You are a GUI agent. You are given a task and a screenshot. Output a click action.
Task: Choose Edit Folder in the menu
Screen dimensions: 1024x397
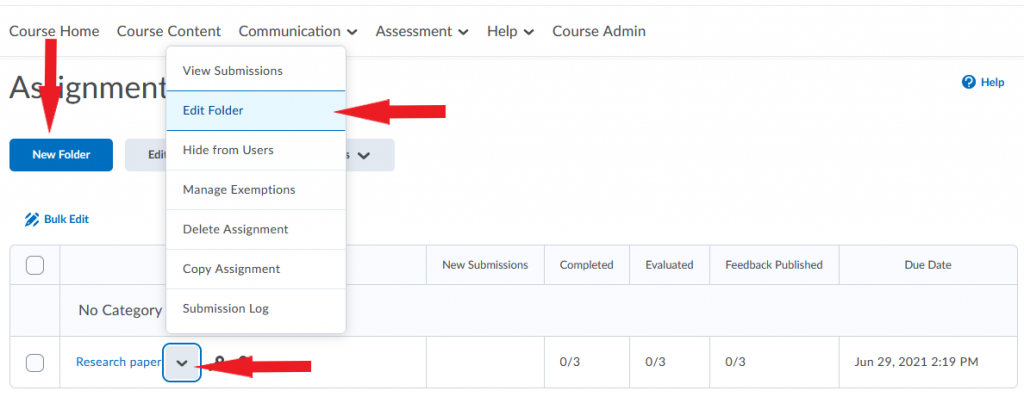pos(256,110)
